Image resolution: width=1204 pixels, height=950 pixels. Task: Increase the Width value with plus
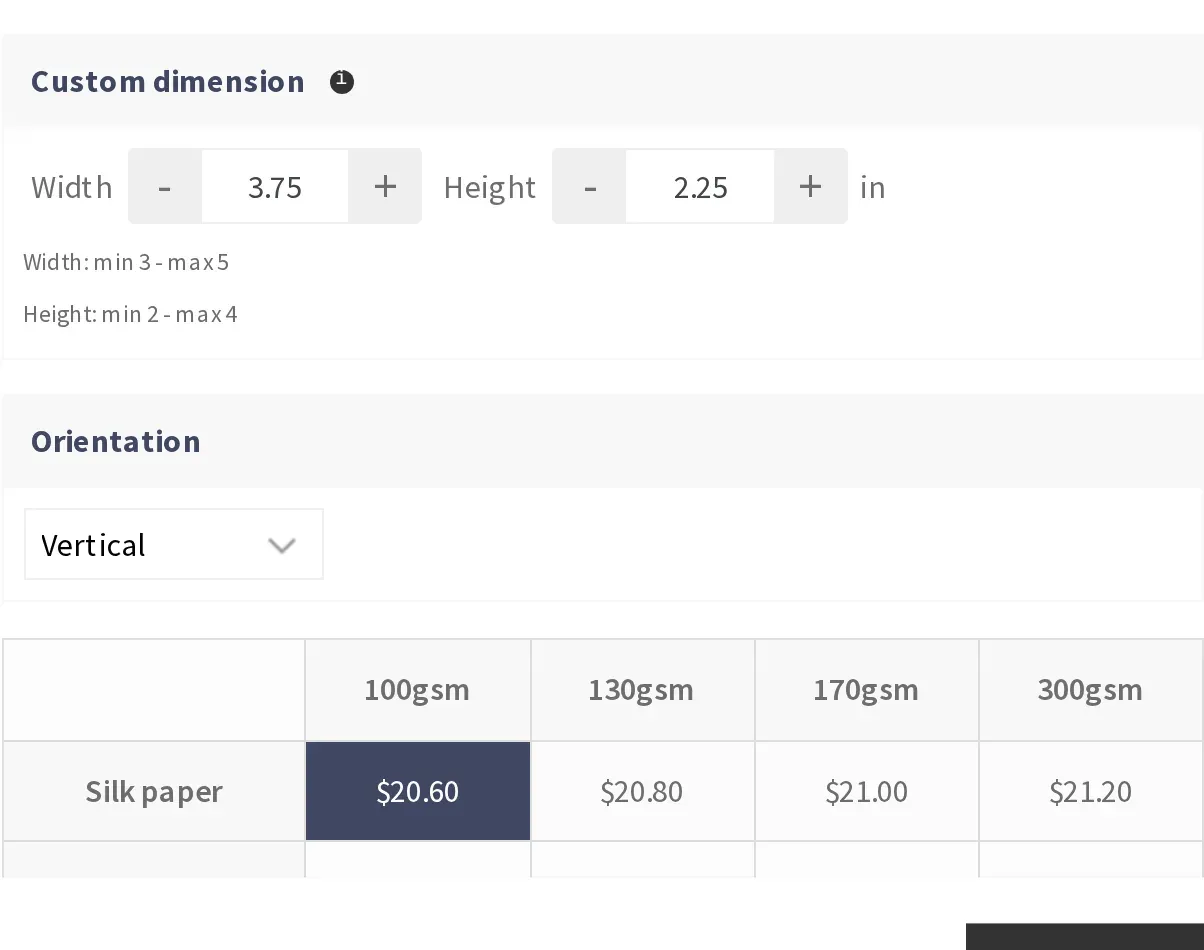(x=385, y=186)
